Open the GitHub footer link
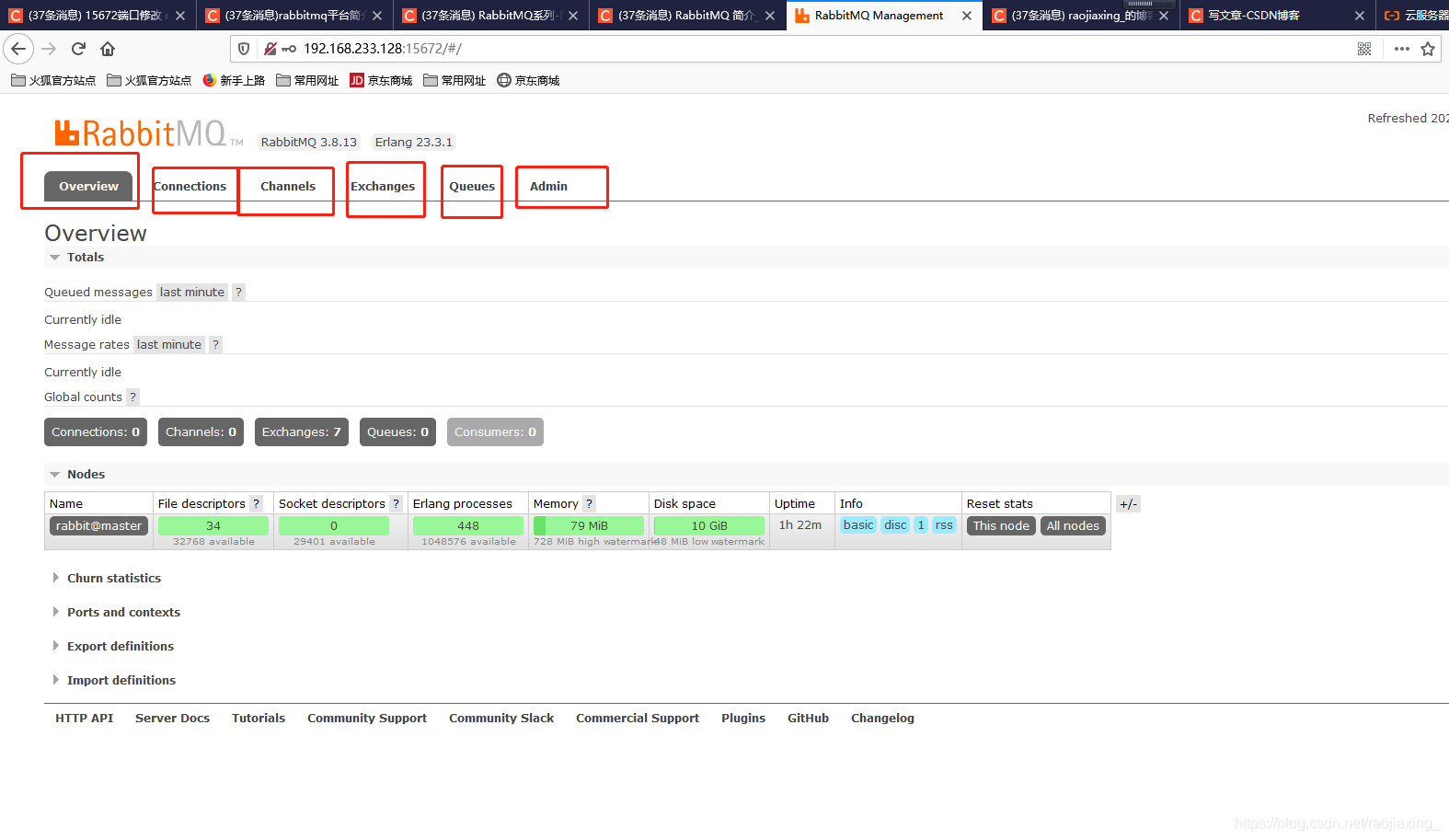This screenshot has height=840, width=1449. click(x=808, y=718)
